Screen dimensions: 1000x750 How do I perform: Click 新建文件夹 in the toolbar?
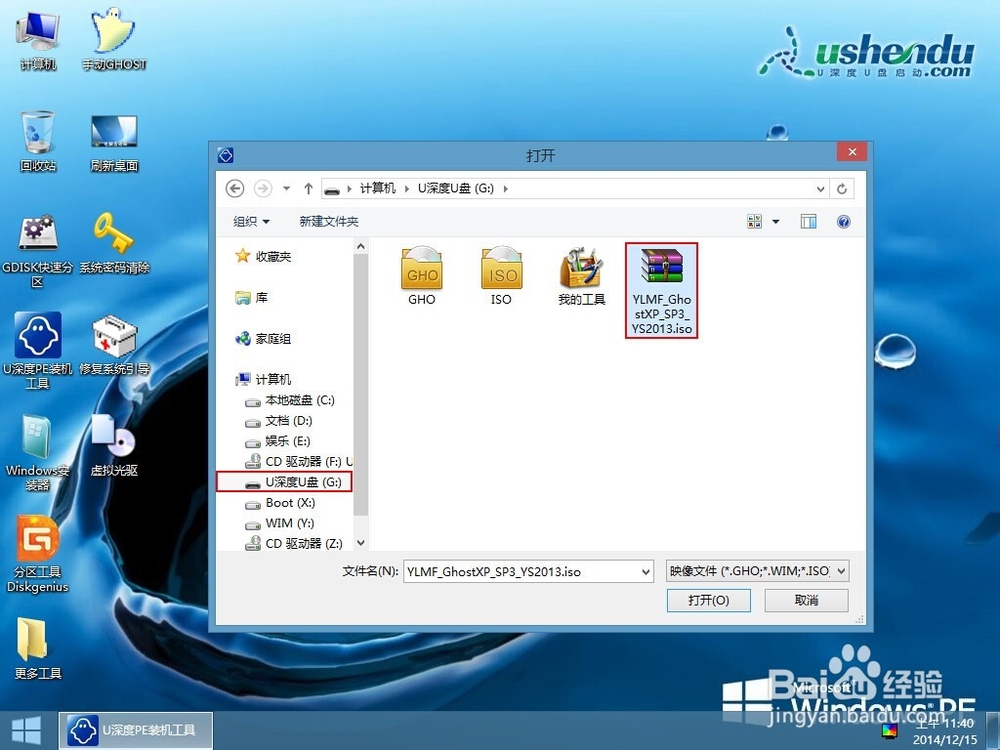coord(328,221)
